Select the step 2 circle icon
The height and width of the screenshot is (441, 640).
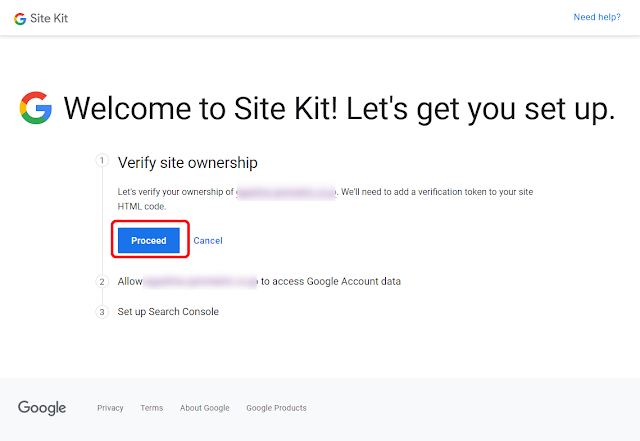click(102, 282)
